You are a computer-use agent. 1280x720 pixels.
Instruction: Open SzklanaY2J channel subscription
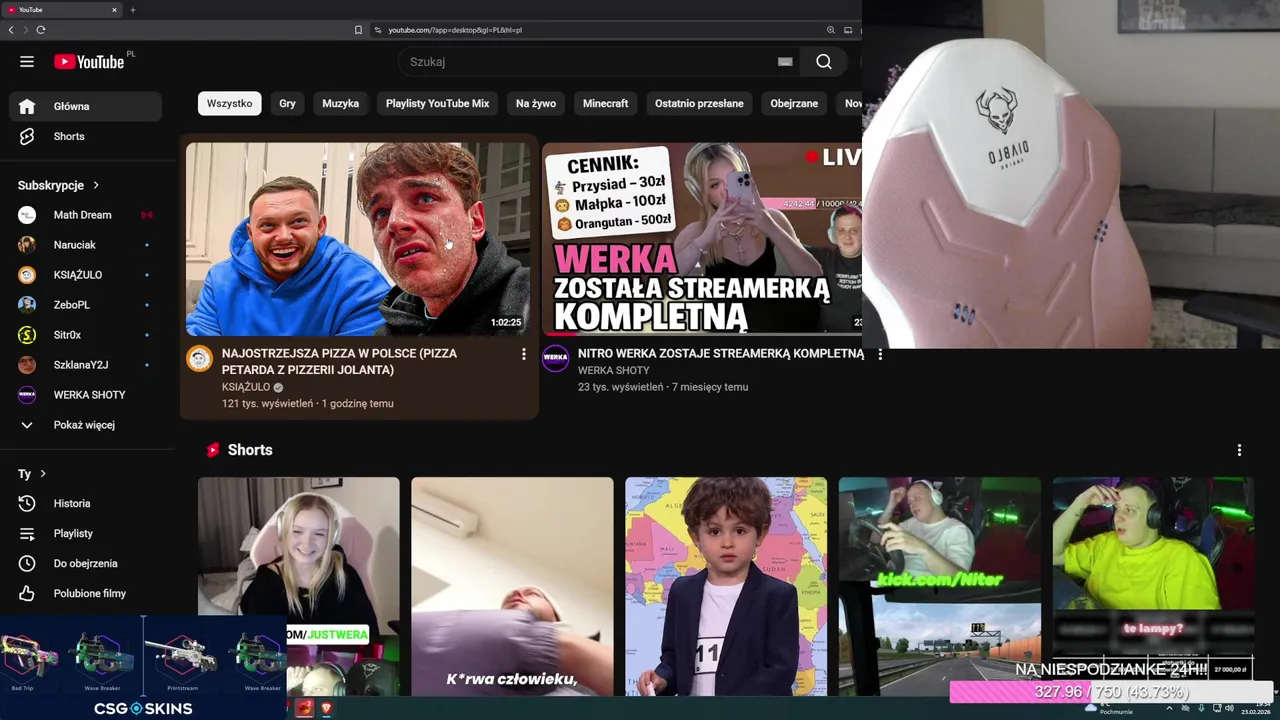coord(85,365)
